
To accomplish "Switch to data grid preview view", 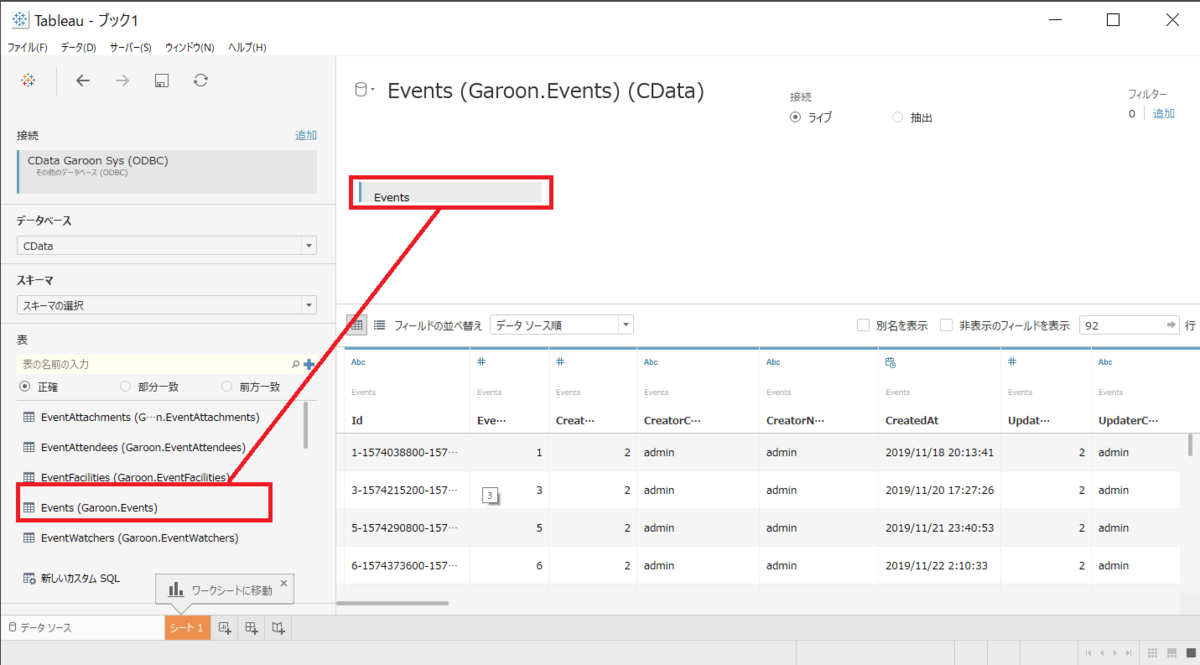I will click(356, 325).
